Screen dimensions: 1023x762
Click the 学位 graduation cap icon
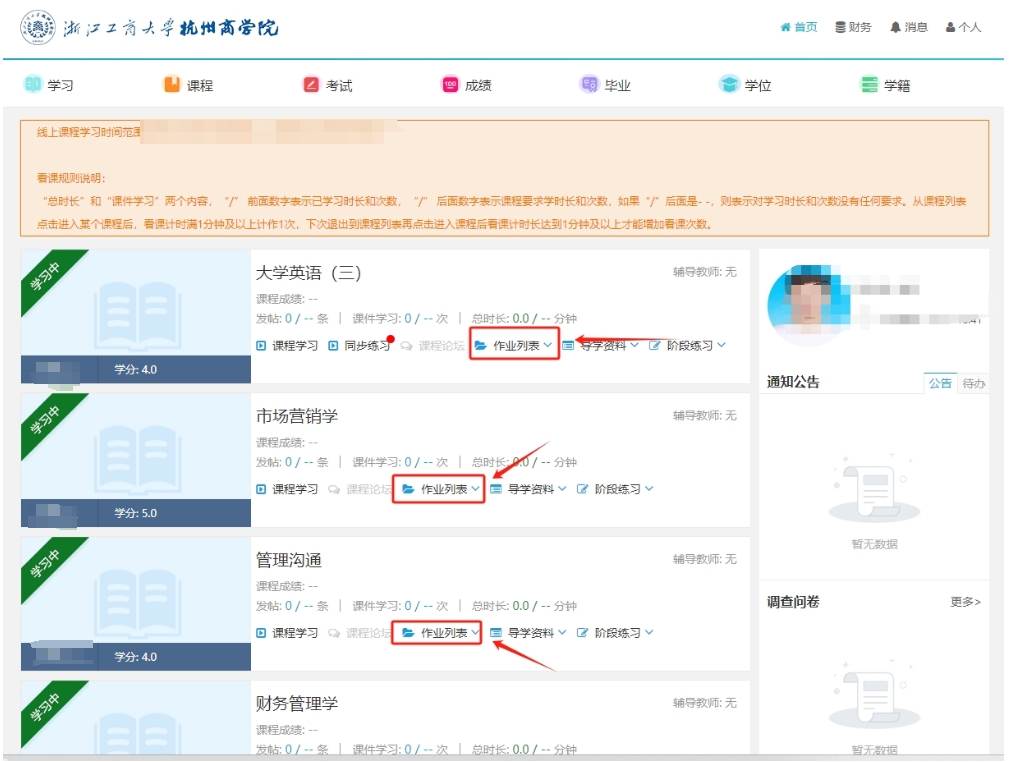(x=728, y=85)
